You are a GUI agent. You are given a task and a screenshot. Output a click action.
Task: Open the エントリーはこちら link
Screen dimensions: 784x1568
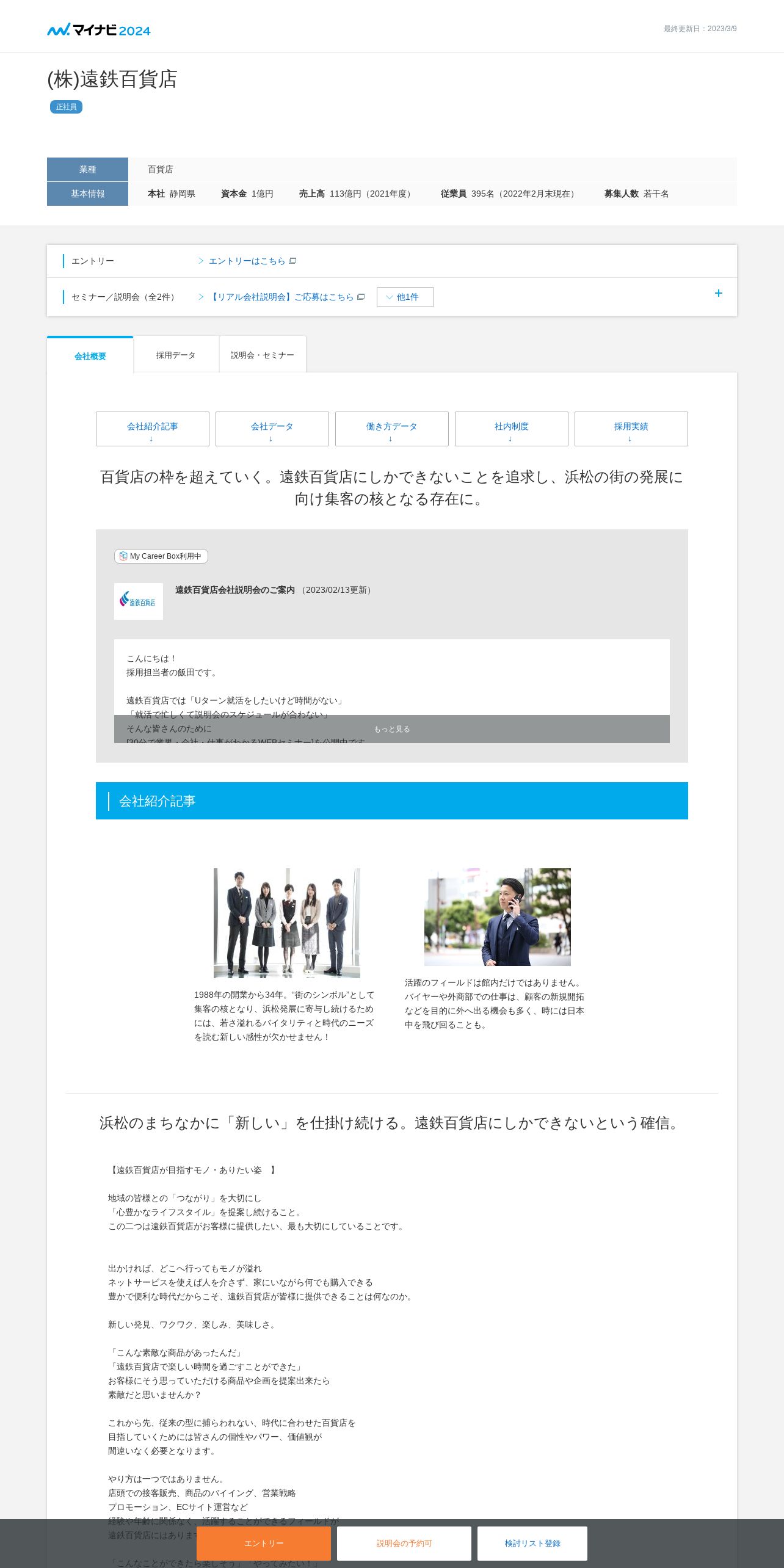point(247,261)
